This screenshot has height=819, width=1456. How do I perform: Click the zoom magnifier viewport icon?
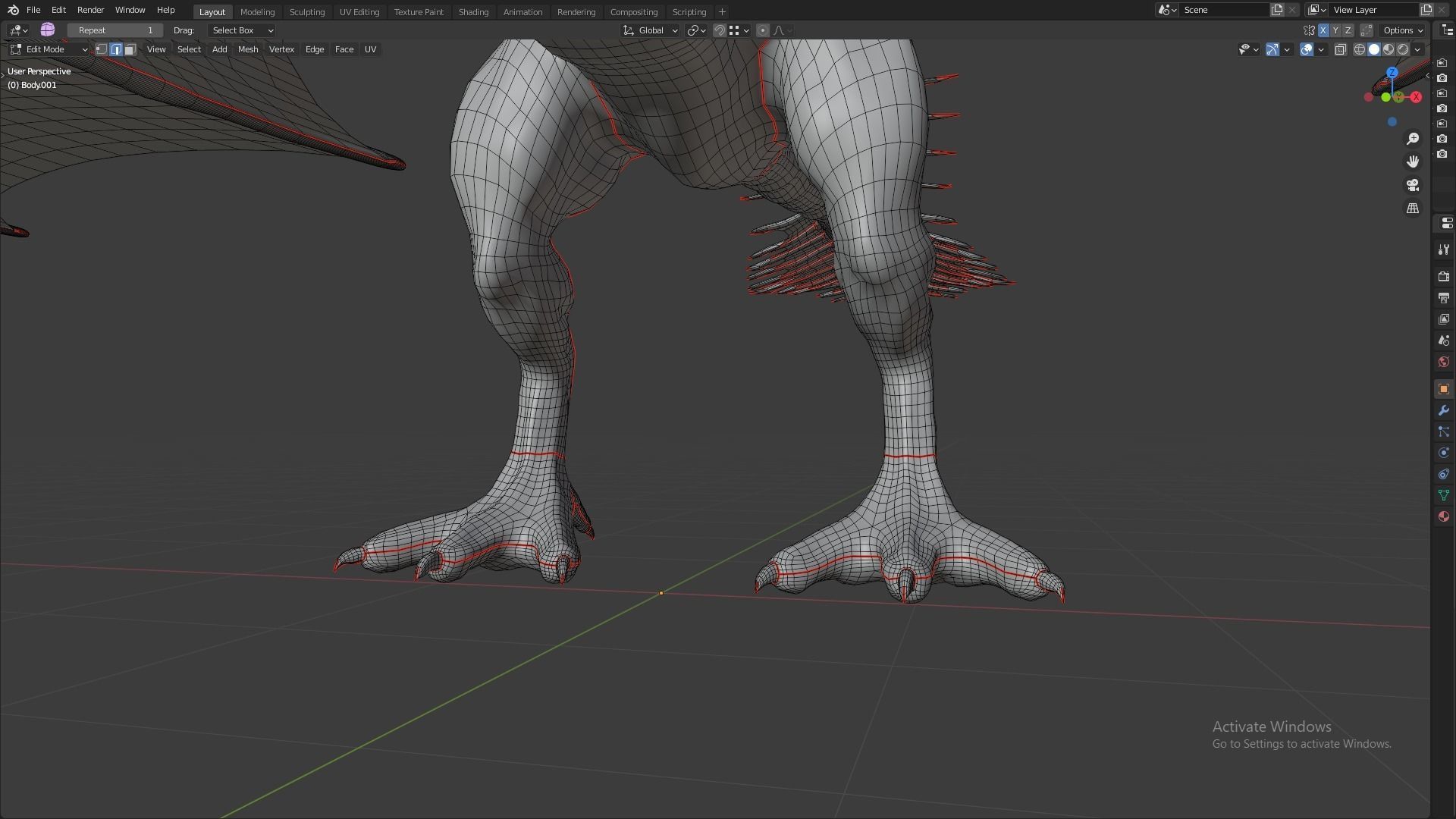pyautogui.click(x=1413, y=139)
